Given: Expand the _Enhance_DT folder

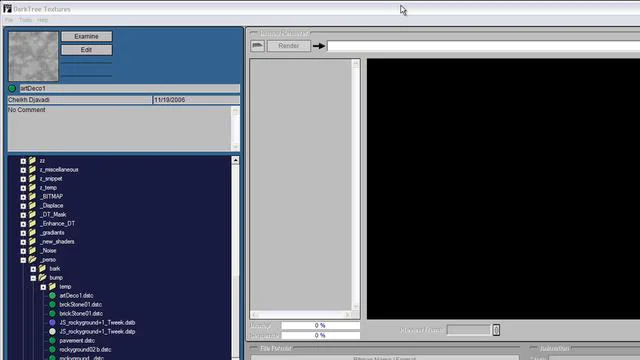Looking at the screenshot, I should [23, 224].
